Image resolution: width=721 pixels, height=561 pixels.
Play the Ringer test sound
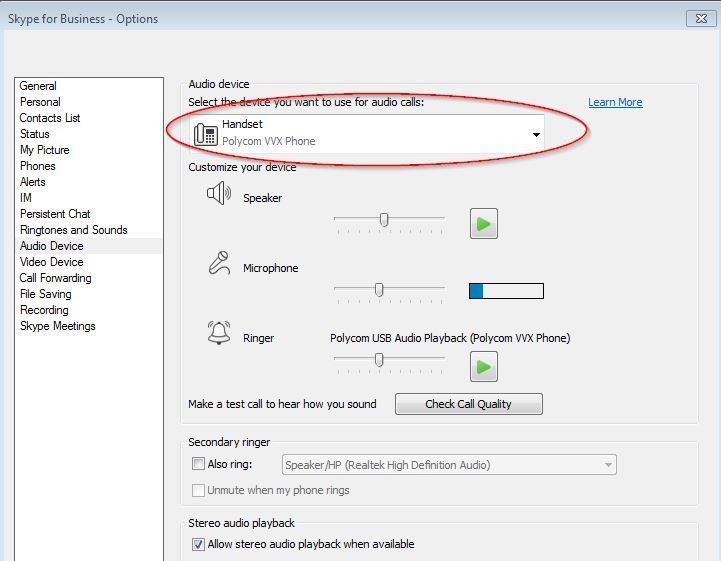pos(483,366)
